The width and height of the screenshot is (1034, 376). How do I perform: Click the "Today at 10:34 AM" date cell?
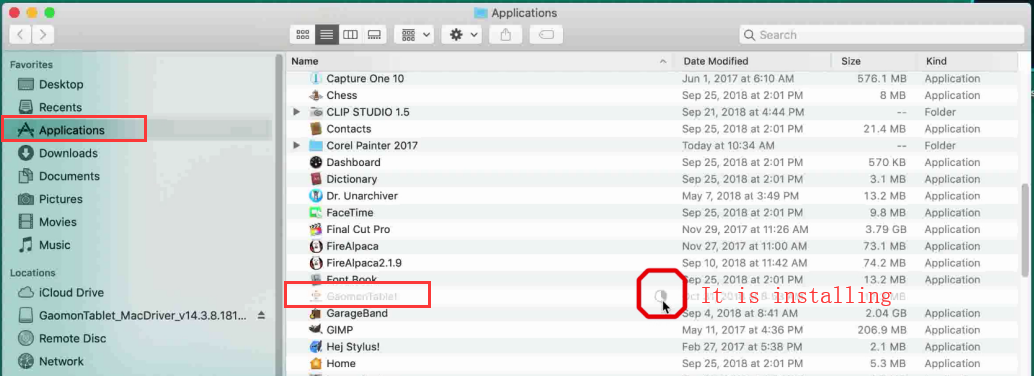[x=729, y=145]
